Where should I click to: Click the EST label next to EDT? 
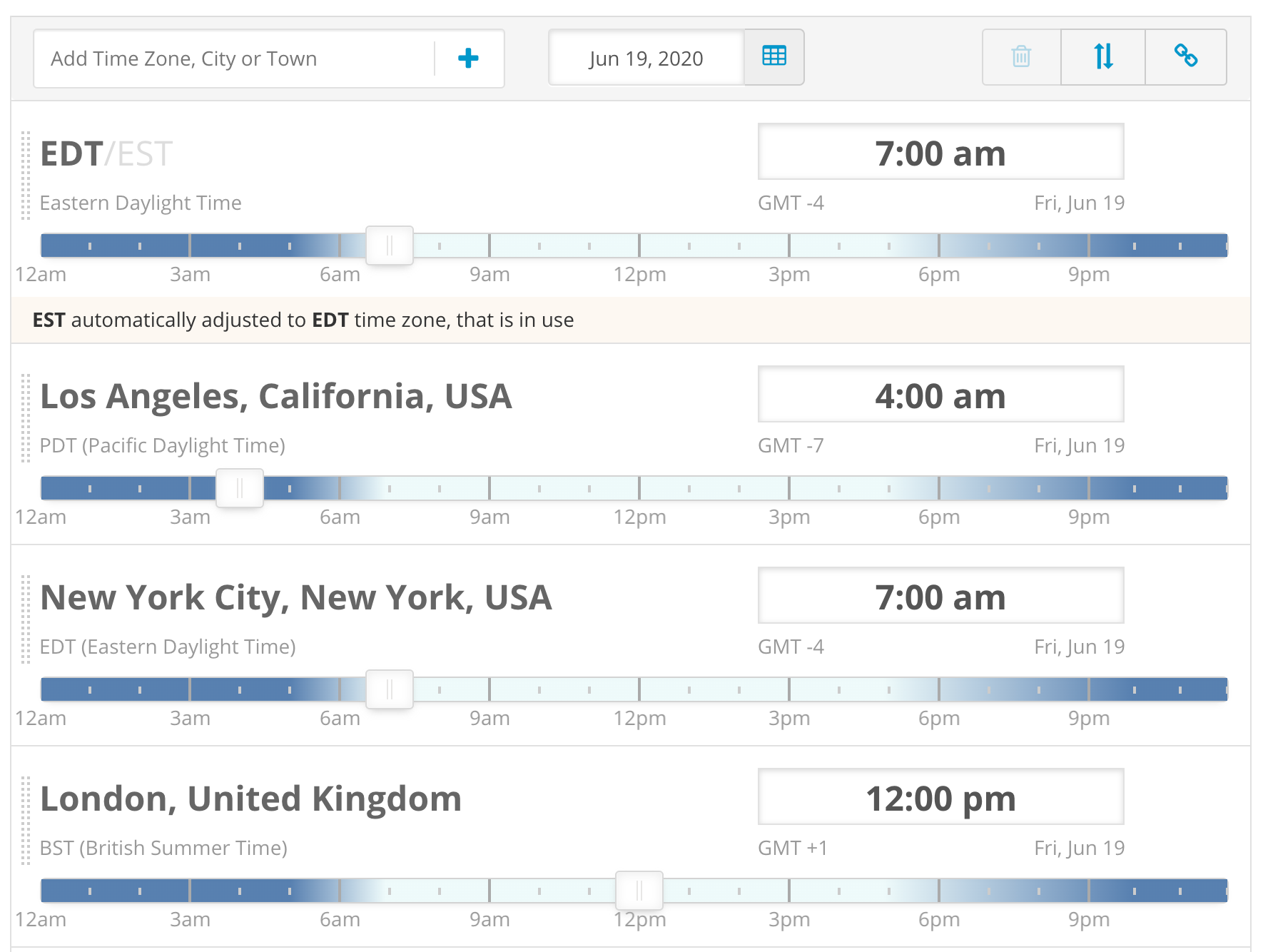(145, 154)
